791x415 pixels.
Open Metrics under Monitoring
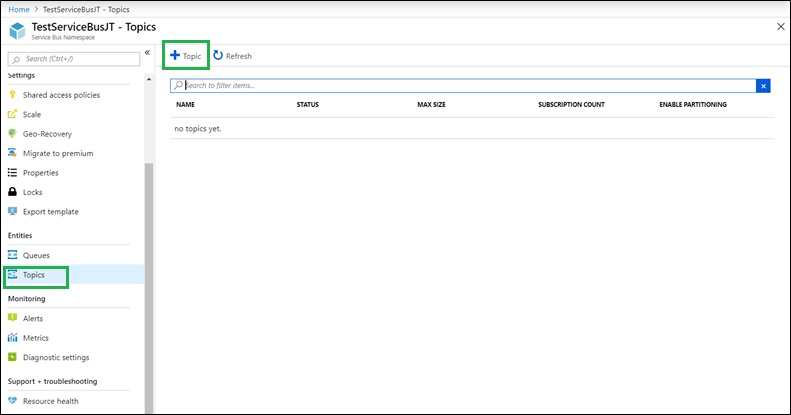click(x=36, y=338)
